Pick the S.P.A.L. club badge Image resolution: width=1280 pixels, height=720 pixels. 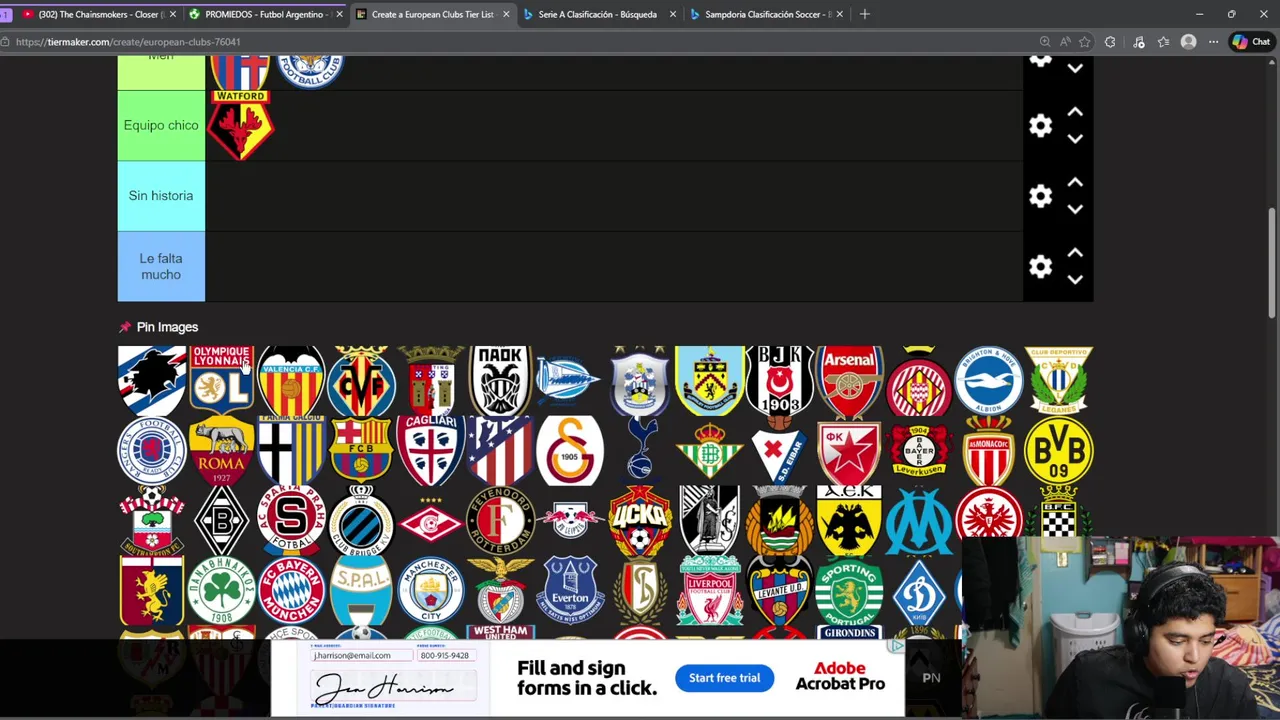361,591
